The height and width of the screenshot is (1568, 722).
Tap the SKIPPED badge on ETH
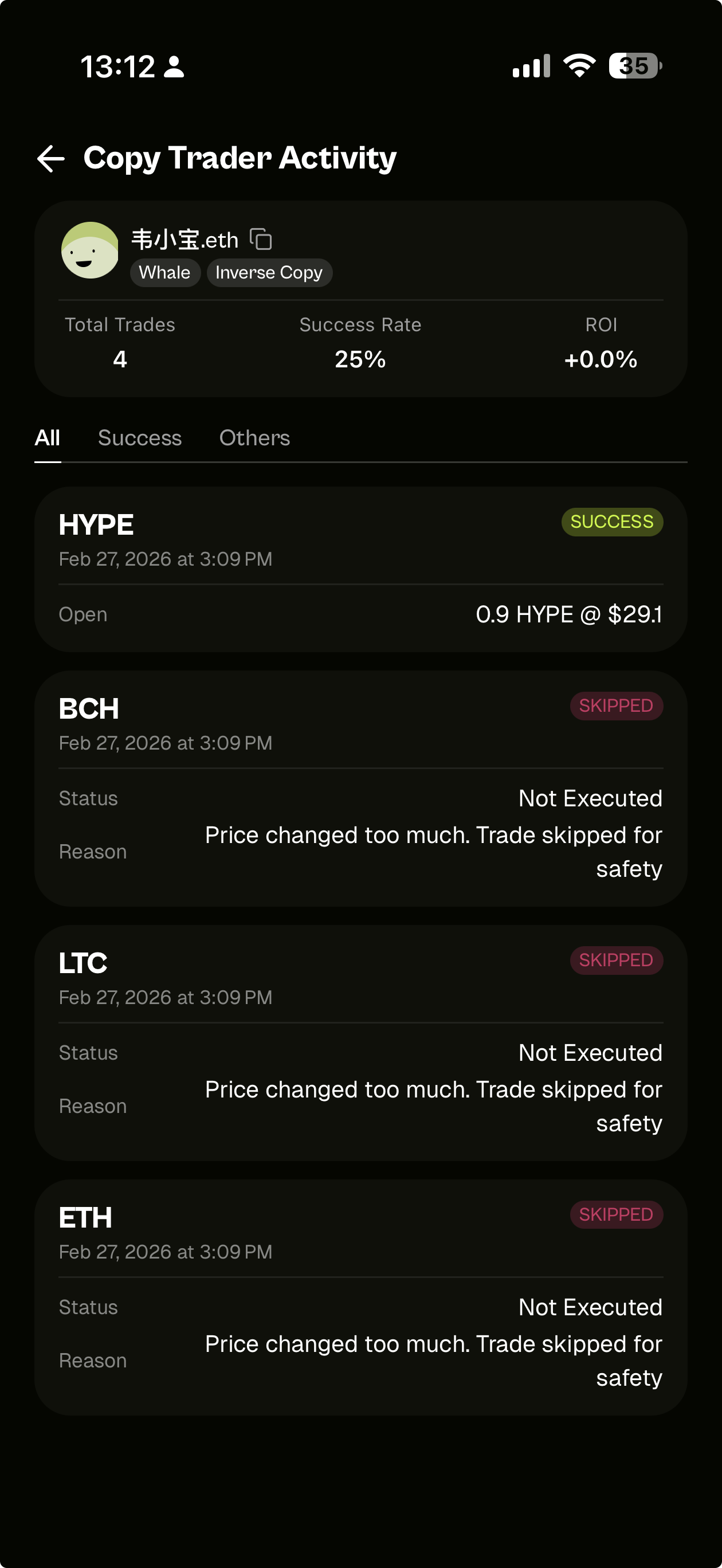point(615,1215)
